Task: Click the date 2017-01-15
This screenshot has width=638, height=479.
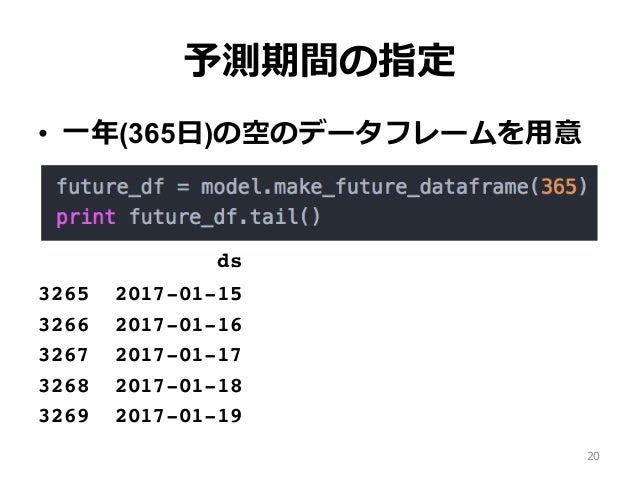Action: point(179,294)
